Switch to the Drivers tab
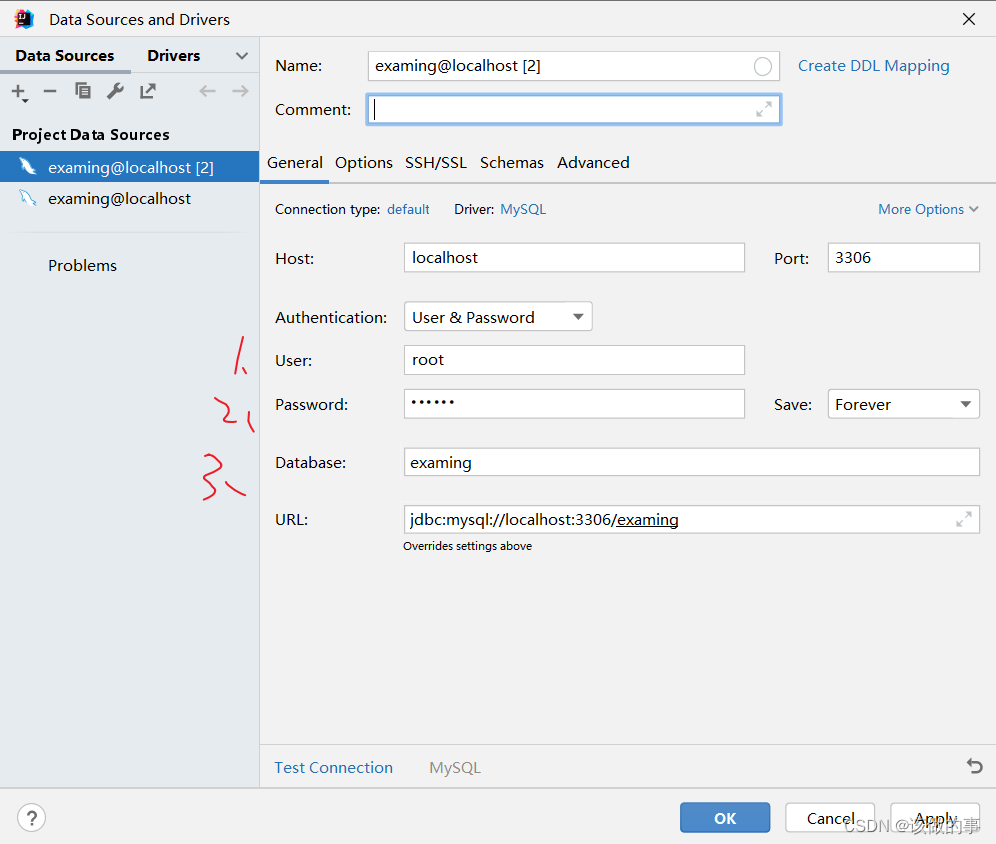The width and height of the screenshot is (996, 844). pos(173,55)
